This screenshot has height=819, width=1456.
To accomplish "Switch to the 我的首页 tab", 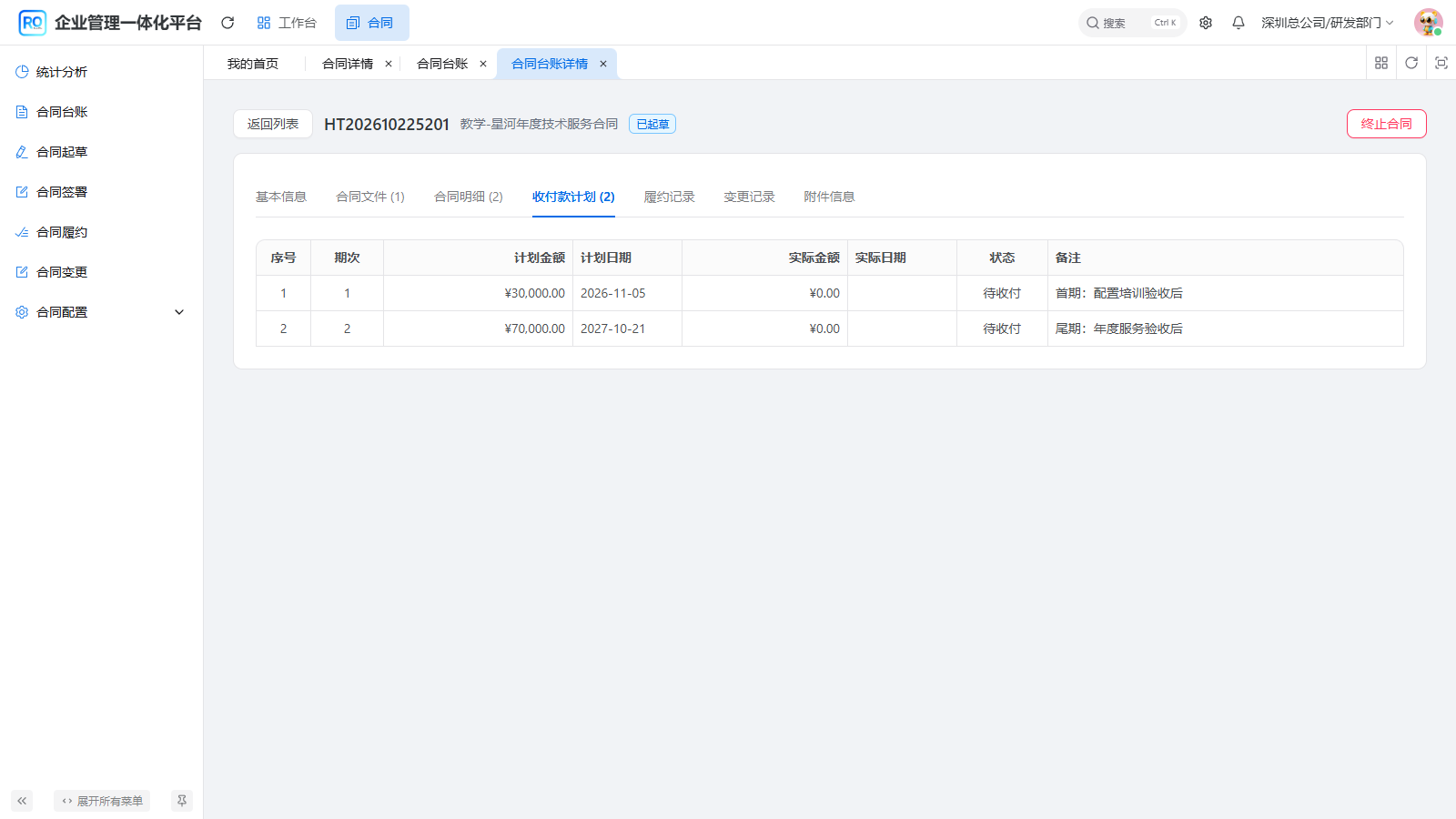I will tap(253, 64).
